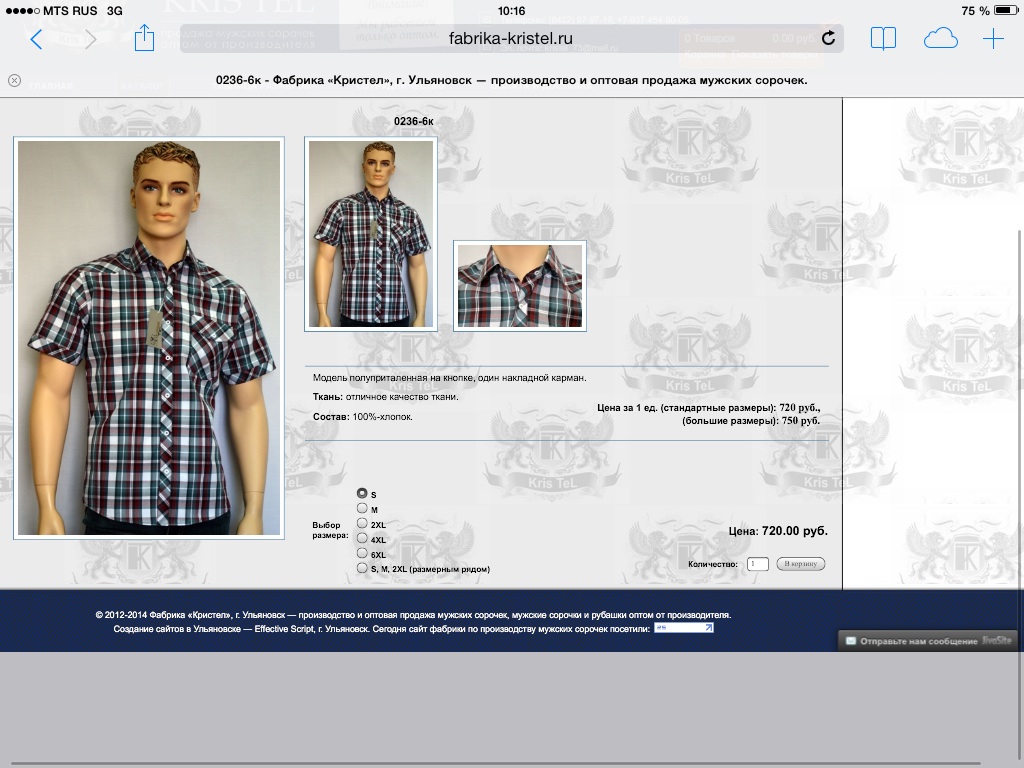Open the share sheet icon
Viewport: 1024px width, 768px height.
144,38
